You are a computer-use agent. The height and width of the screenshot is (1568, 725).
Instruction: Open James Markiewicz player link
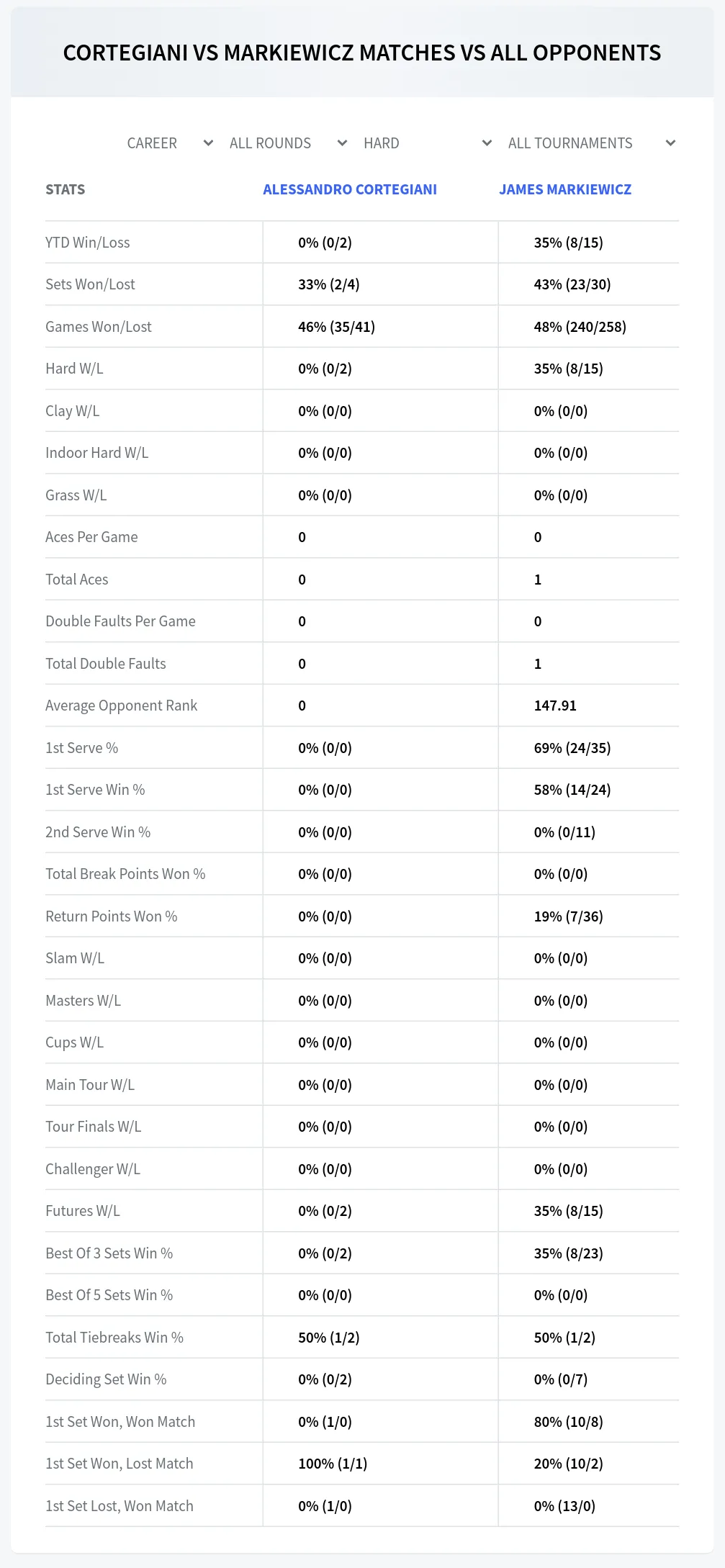[565, 189]
